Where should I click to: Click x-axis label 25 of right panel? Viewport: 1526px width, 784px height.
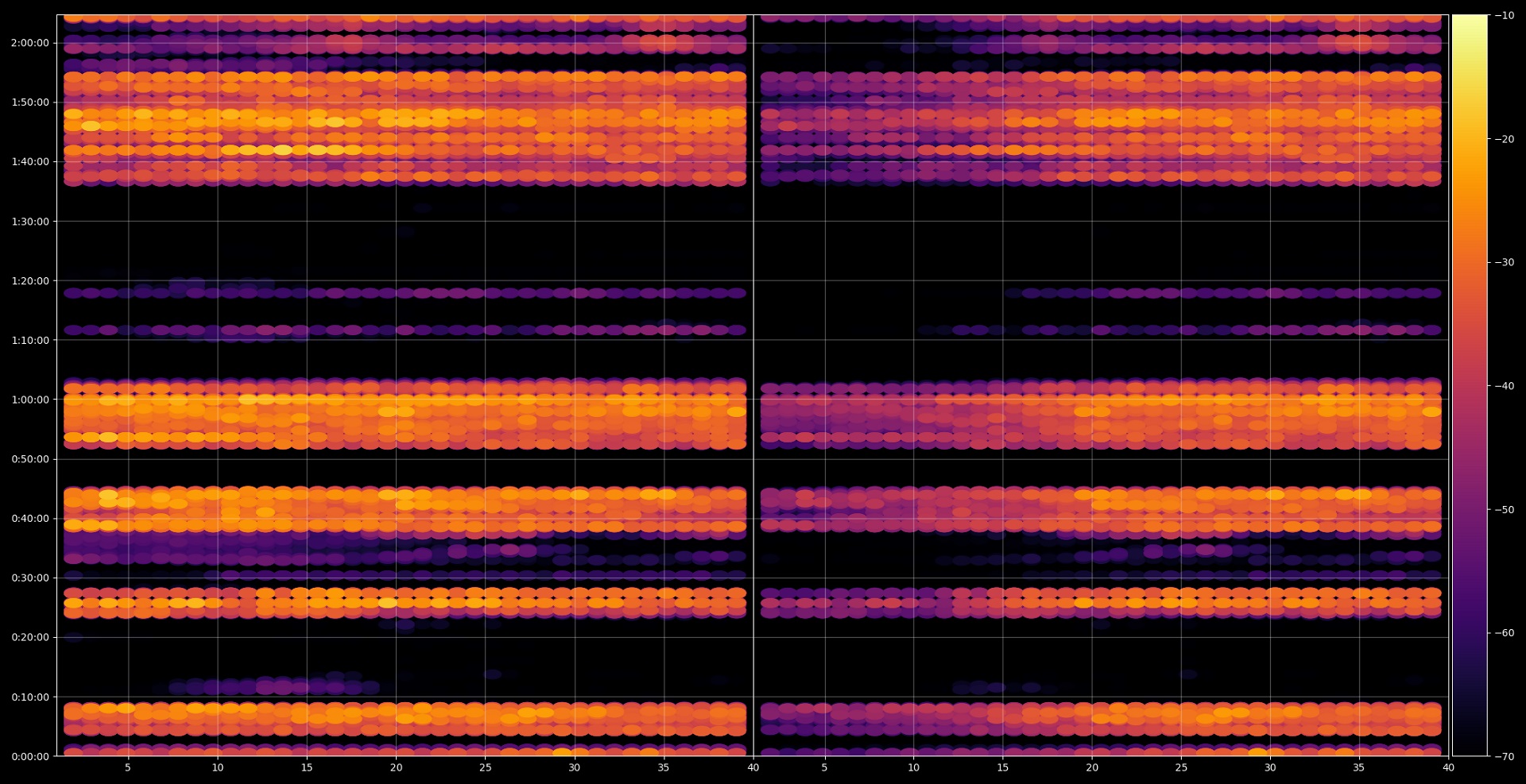click(1181, 767)
